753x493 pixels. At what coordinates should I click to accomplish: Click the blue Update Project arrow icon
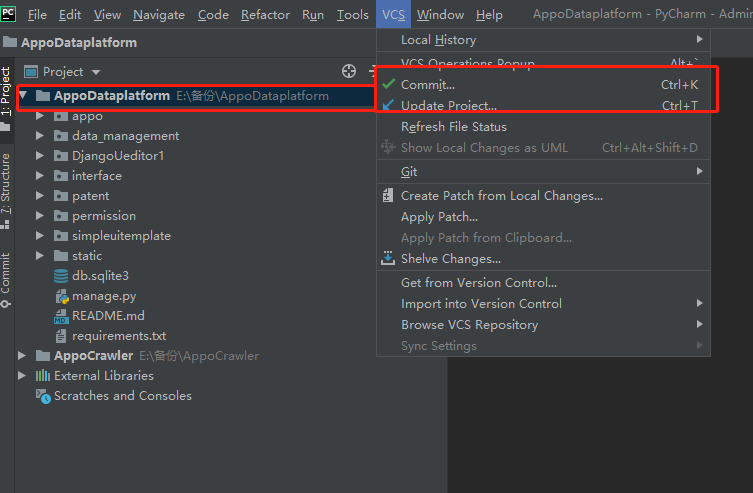389,105
